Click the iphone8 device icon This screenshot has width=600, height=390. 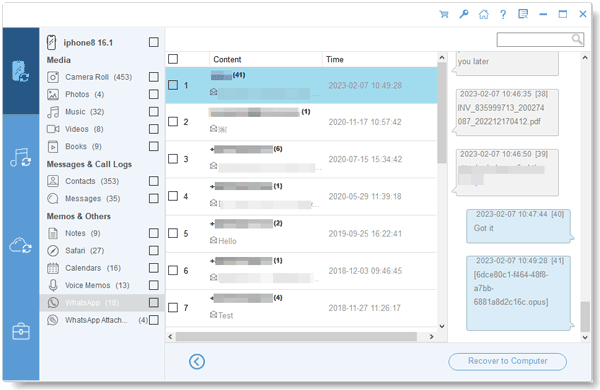pyautogui.click(x=51, y=42)
